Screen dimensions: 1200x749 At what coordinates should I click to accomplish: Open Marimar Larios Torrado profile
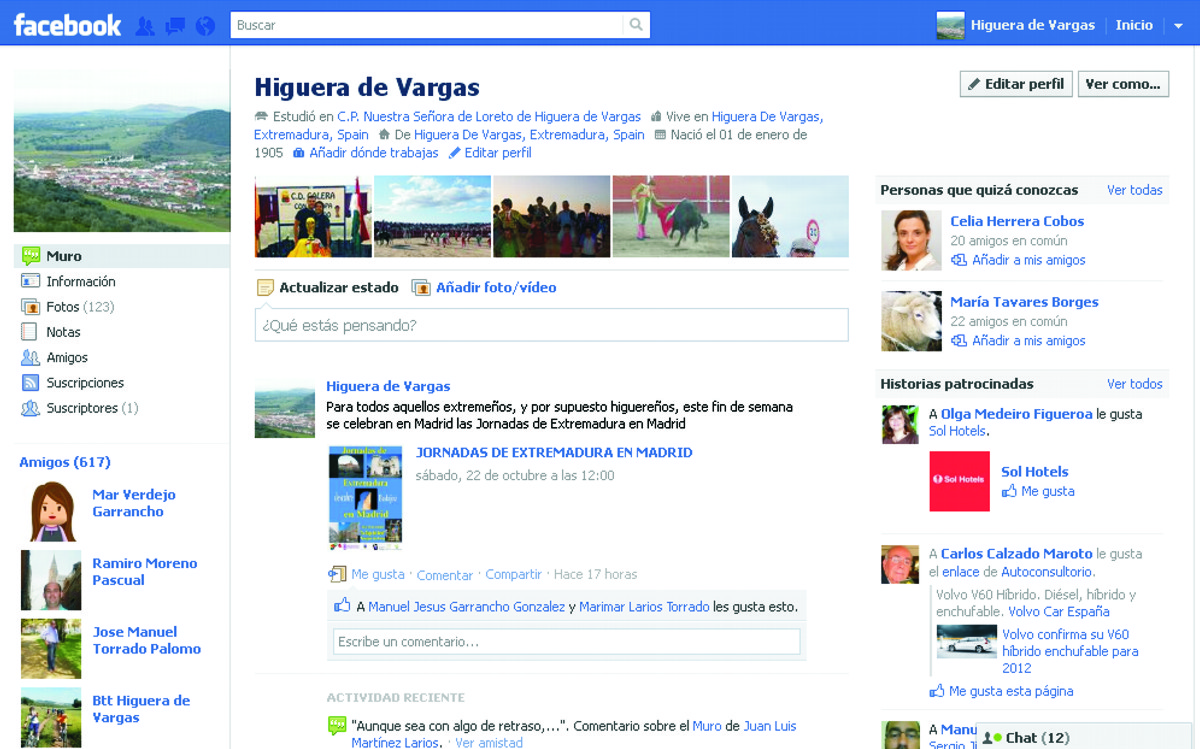pos(644,607)
